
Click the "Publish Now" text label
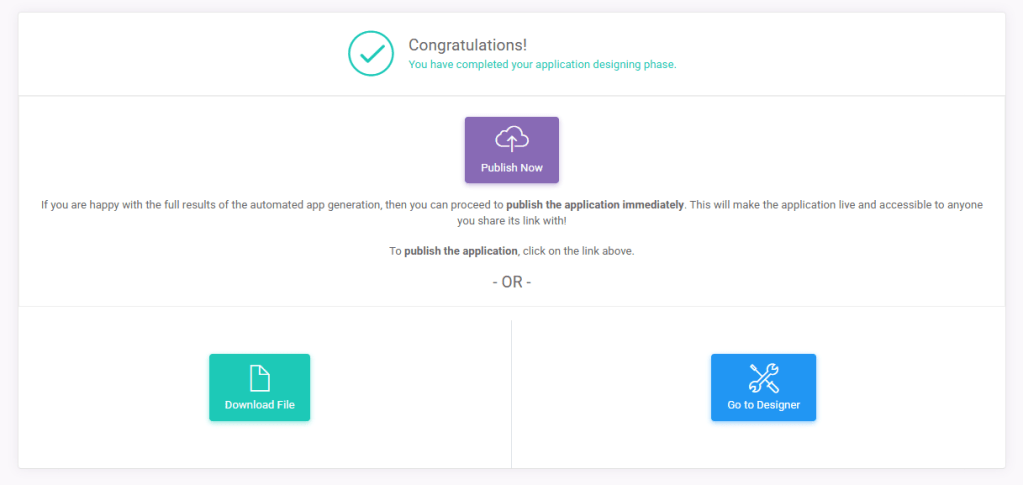(511, 168)
